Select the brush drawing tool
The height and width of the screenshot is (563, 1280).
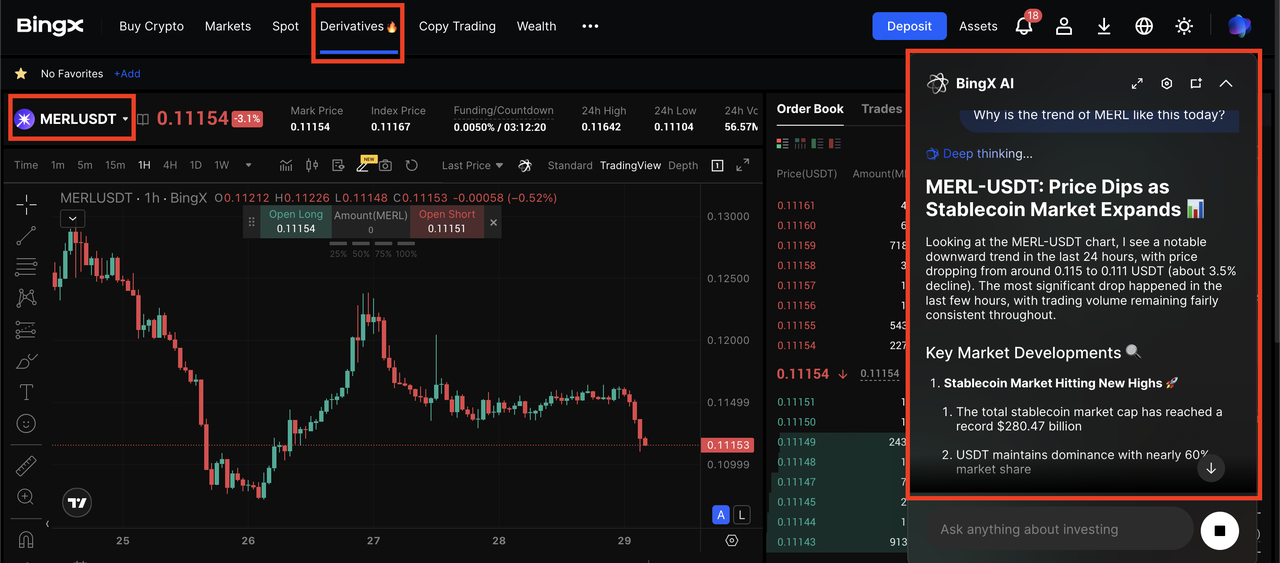pyautogui.click(x=26, y=361)
